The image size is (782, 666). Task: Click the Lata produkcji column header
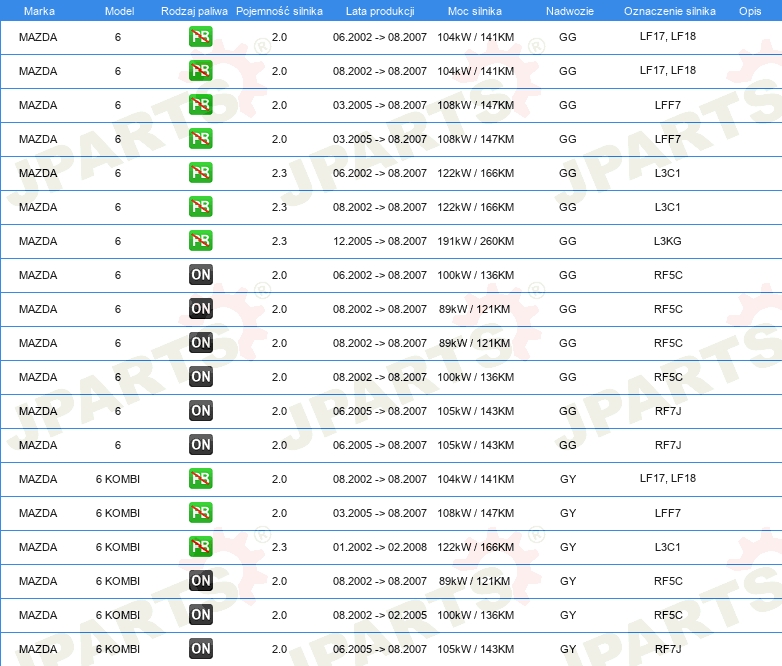coord(379,10)
